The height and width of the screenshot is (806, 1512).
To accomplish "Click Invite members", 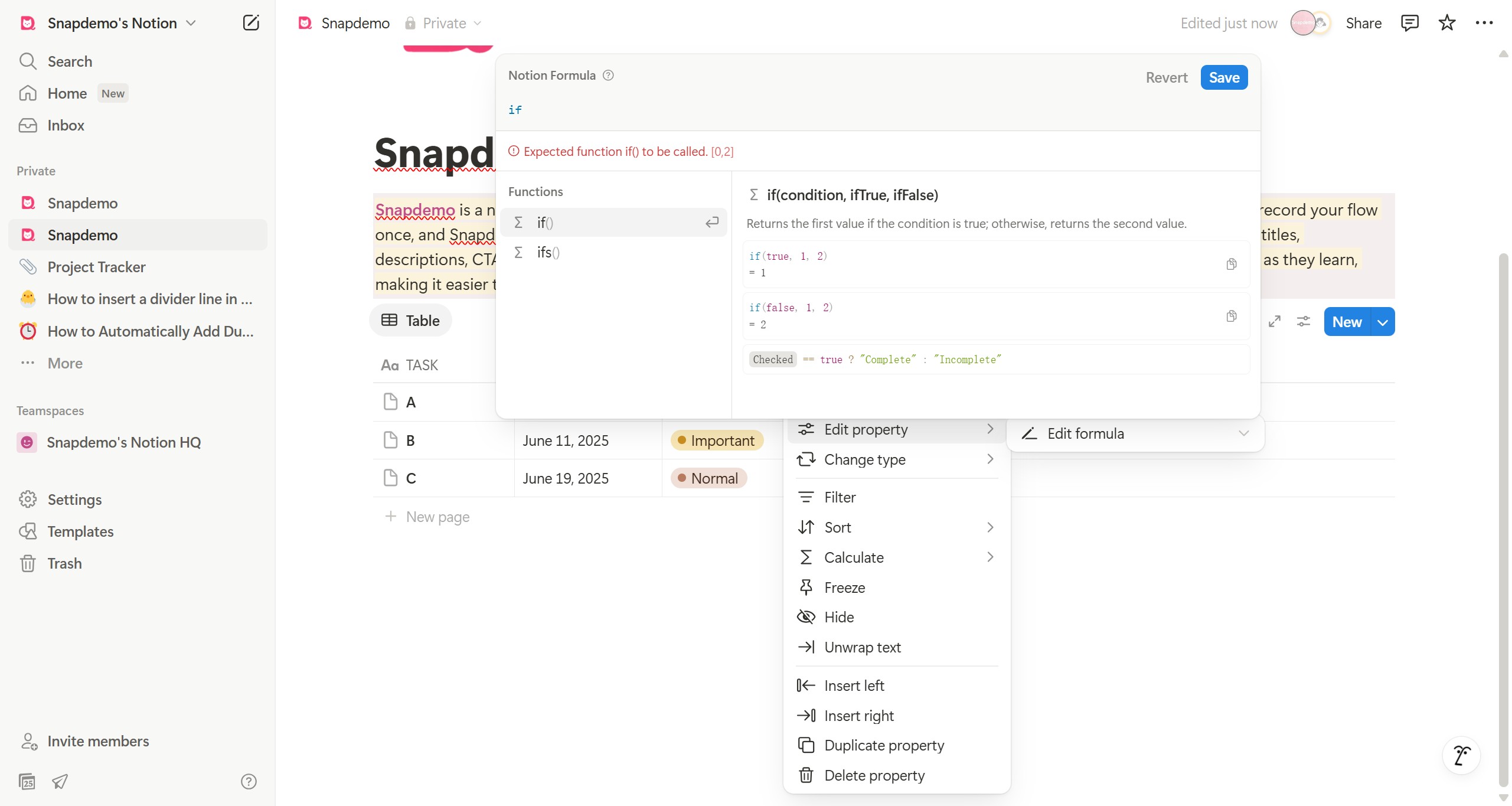I will (x=137, y=741).
